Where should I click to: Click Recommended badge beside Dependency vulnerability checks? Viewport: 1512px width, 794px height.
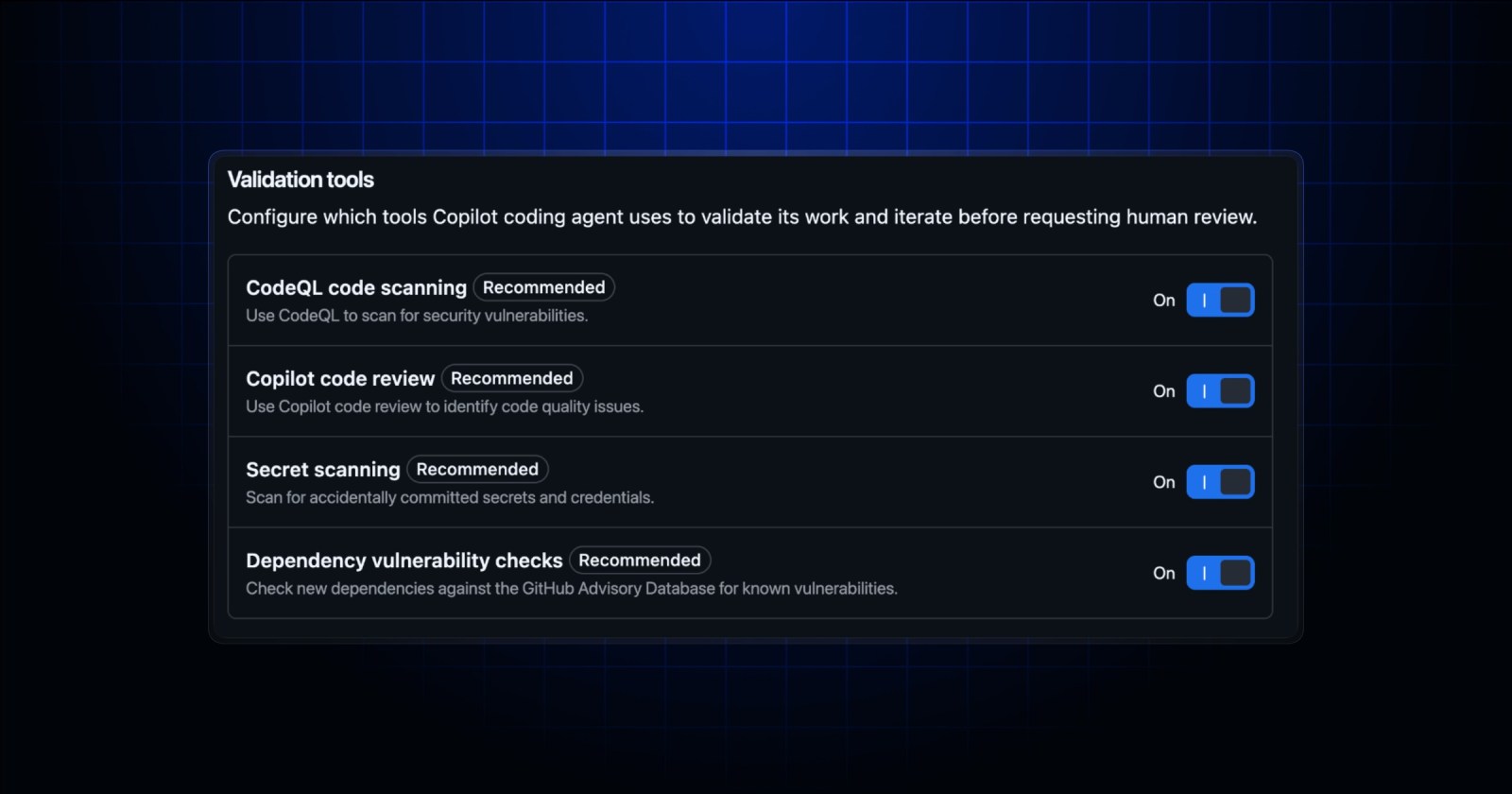click(x=640, y=560)
